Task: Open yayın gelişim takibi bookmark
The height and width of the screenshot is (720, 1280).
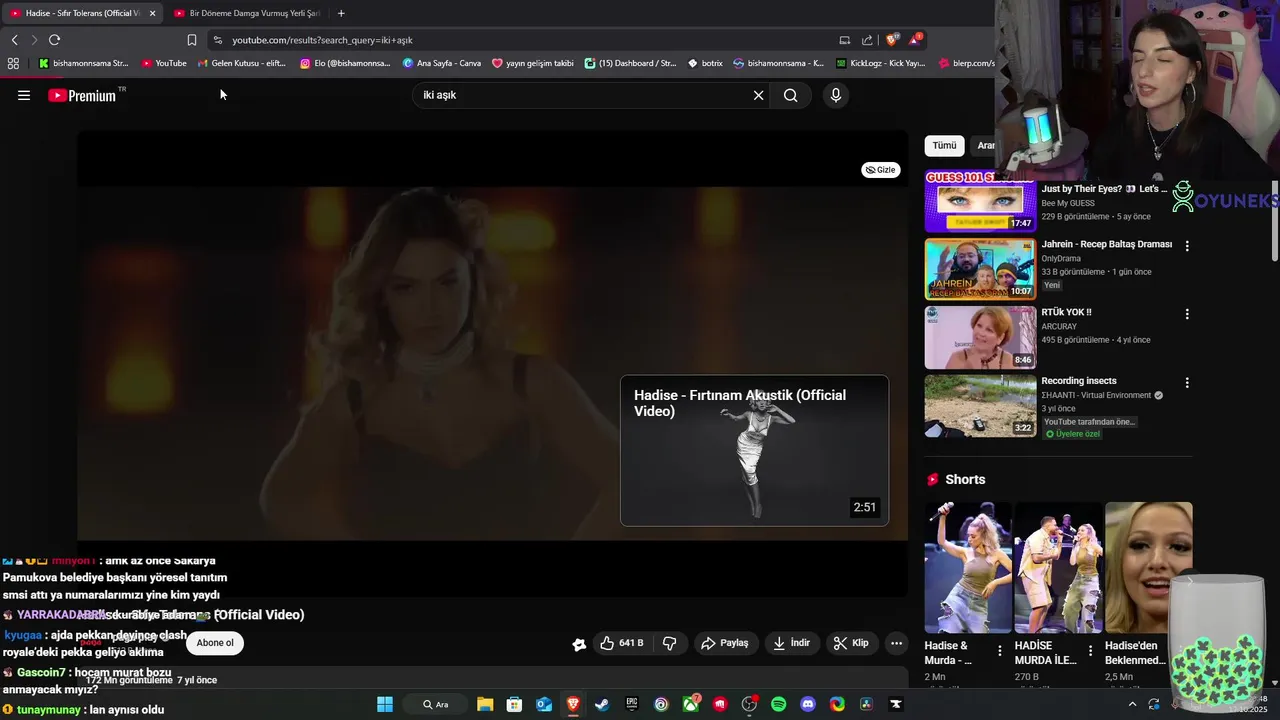Action: click(533, 63)
